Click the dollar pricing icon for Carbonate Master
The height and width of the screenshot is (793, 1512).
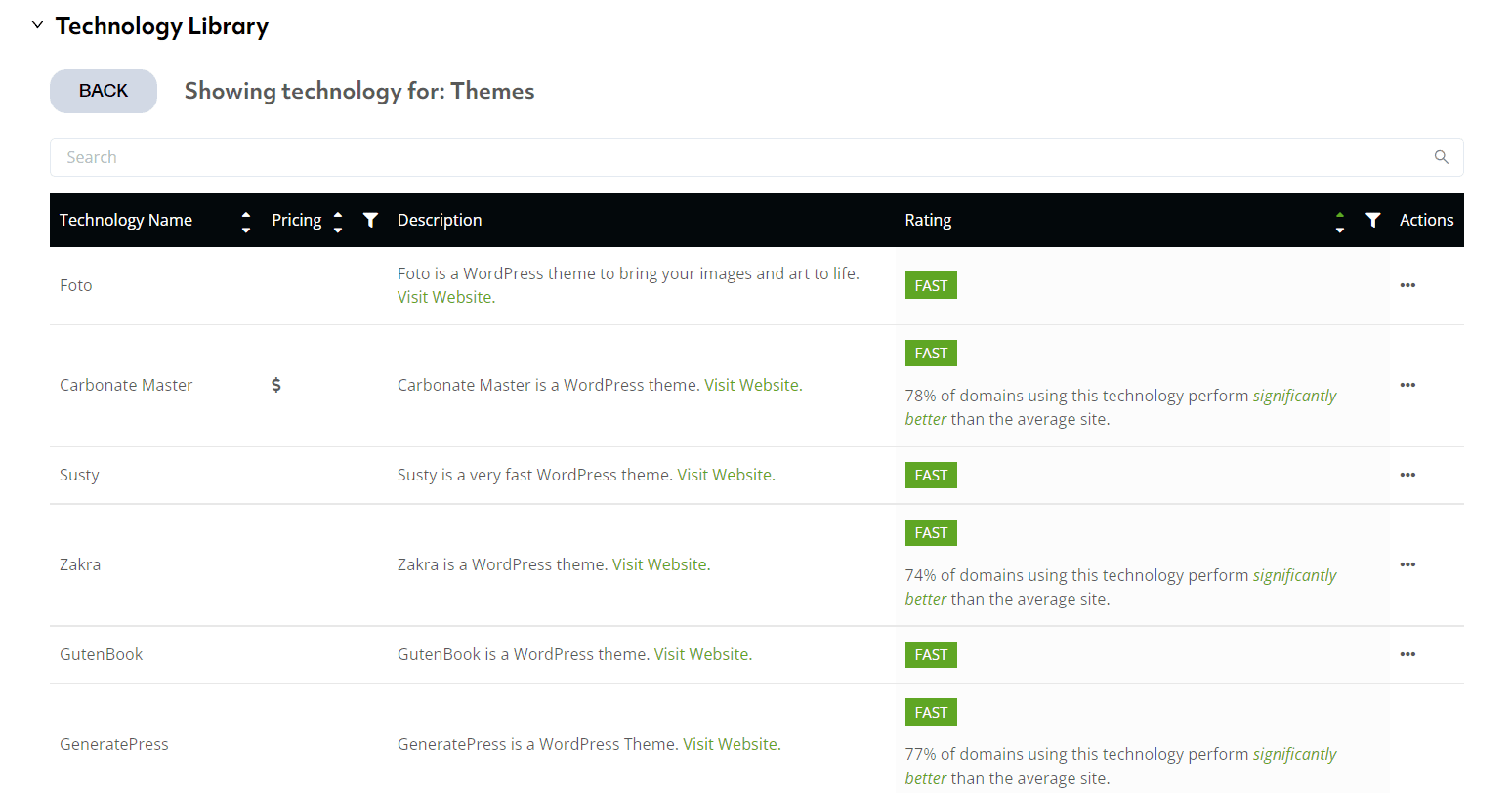click(x=276, y=385)
